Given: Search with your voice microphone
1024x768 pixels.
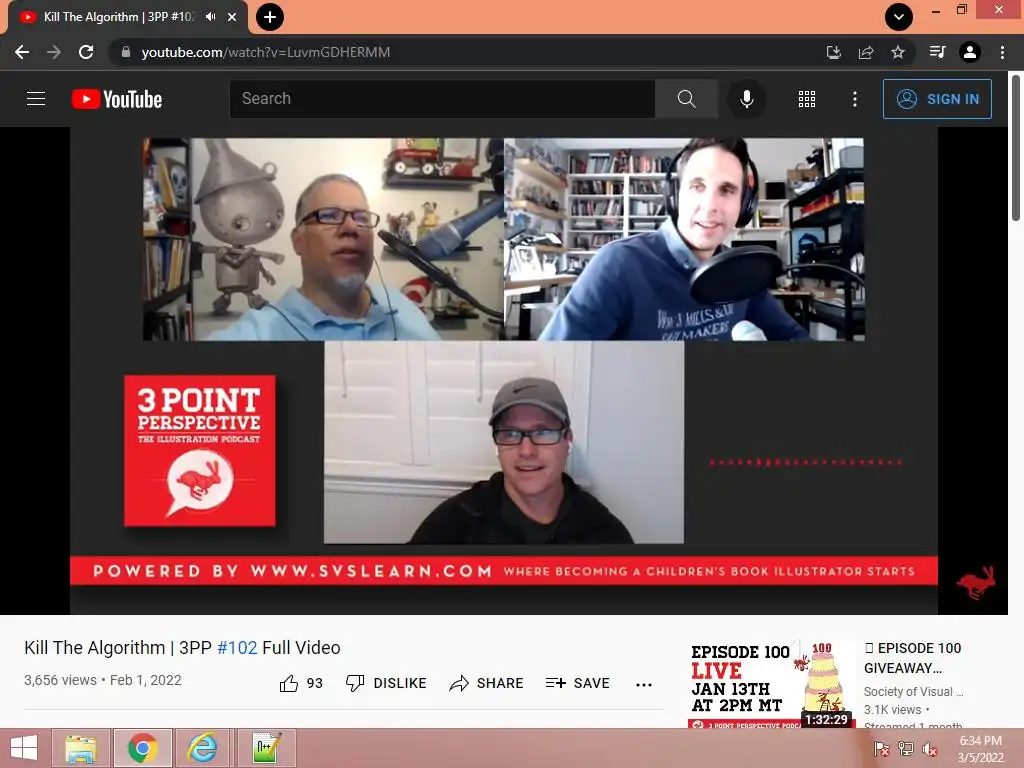Looking at the screenshot, I should coord(747,99).
